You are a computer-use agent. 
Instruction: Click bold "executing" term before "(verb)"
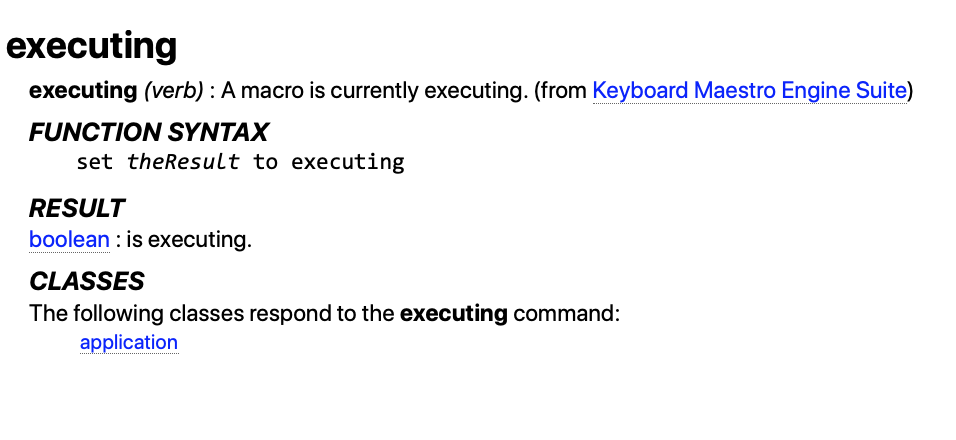[83, 91]
